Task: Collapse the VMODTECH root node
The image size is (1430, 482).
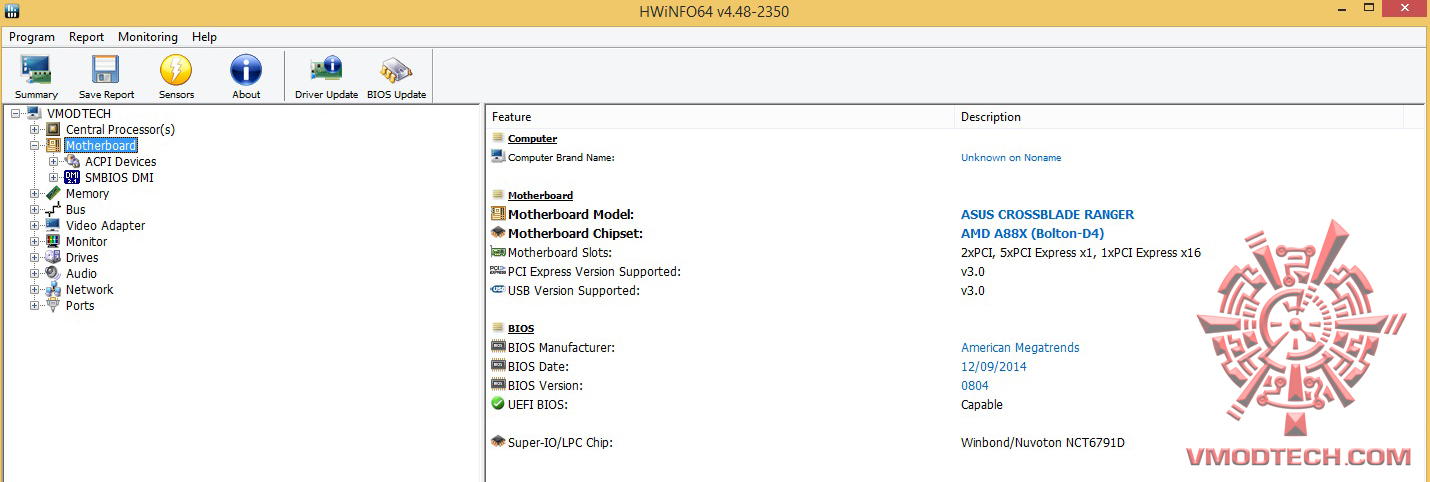Action: click(x=16, y=113)
